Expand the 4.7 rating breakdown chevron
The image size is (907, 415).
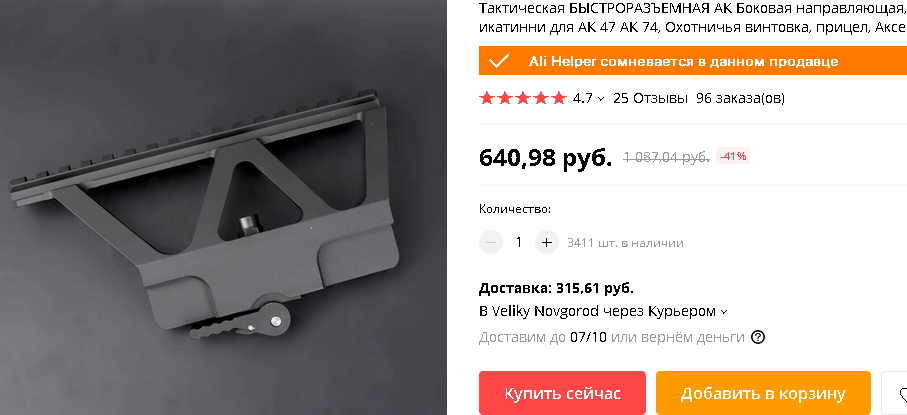[600, 99]
